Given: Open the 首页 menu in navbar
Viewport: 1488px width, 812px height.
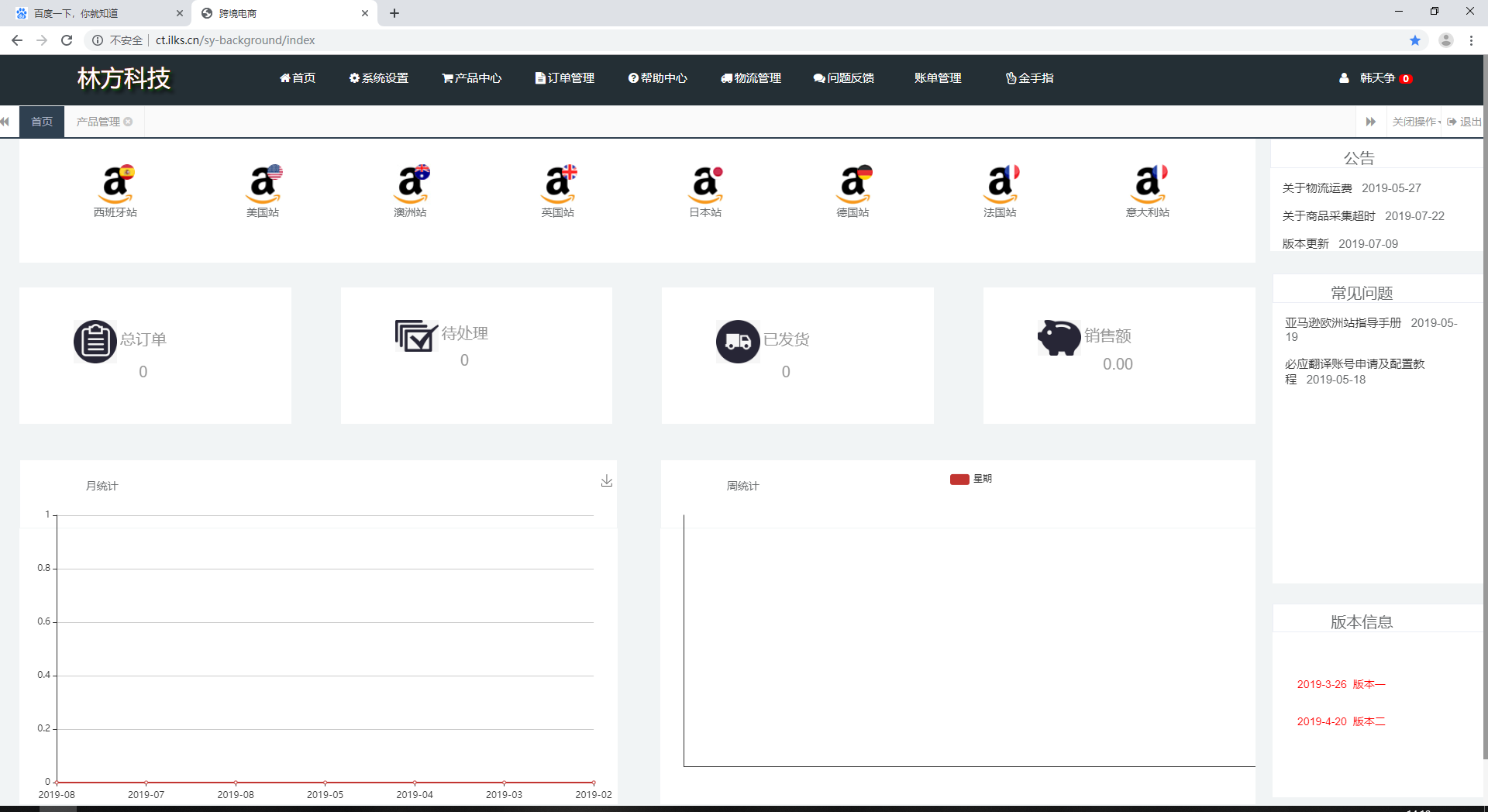Looking at the screenshot, I should tap(298, 78).
